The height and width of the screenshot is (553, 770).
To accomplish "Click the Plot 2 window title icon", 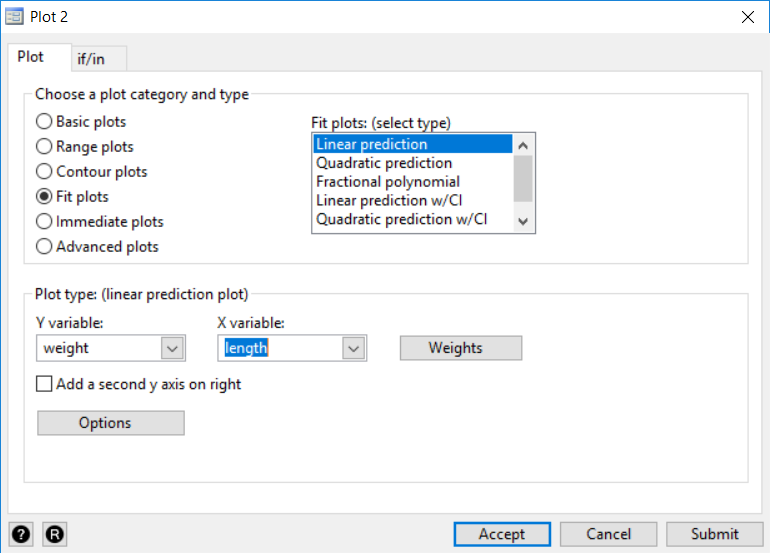I will point(15,17).
